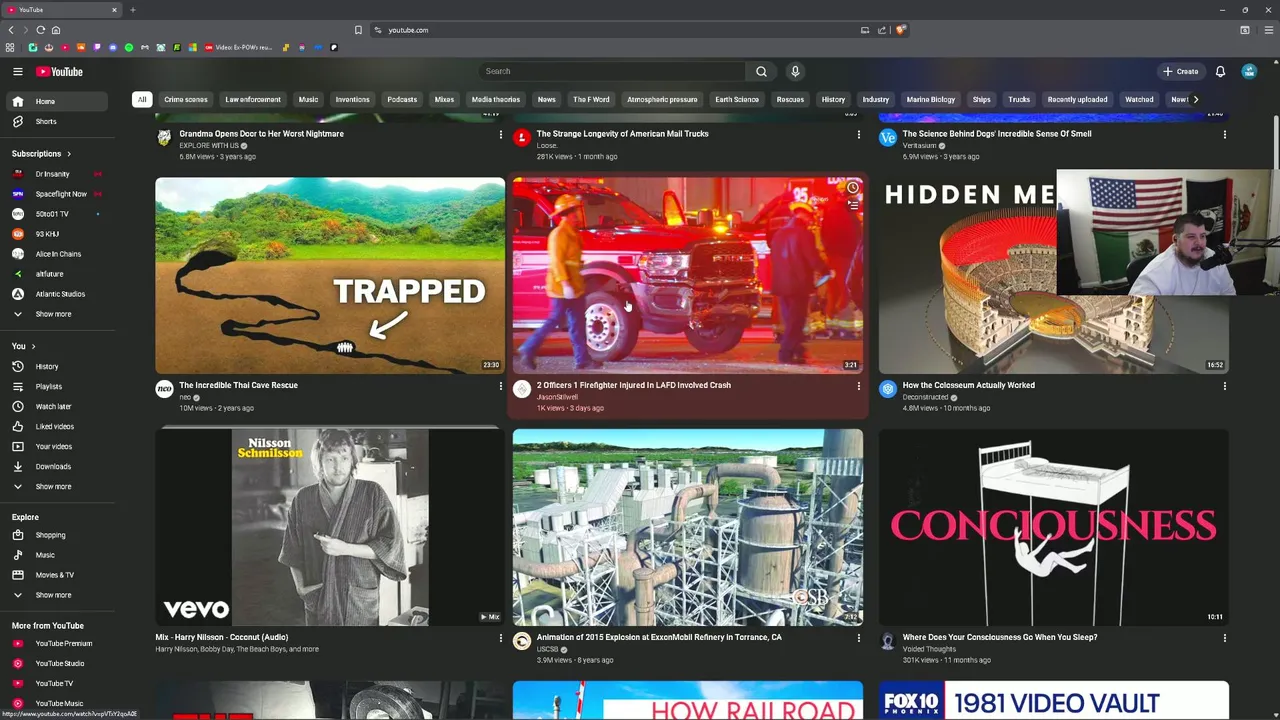Click the JasonStillwell channel name

[557, 397]
